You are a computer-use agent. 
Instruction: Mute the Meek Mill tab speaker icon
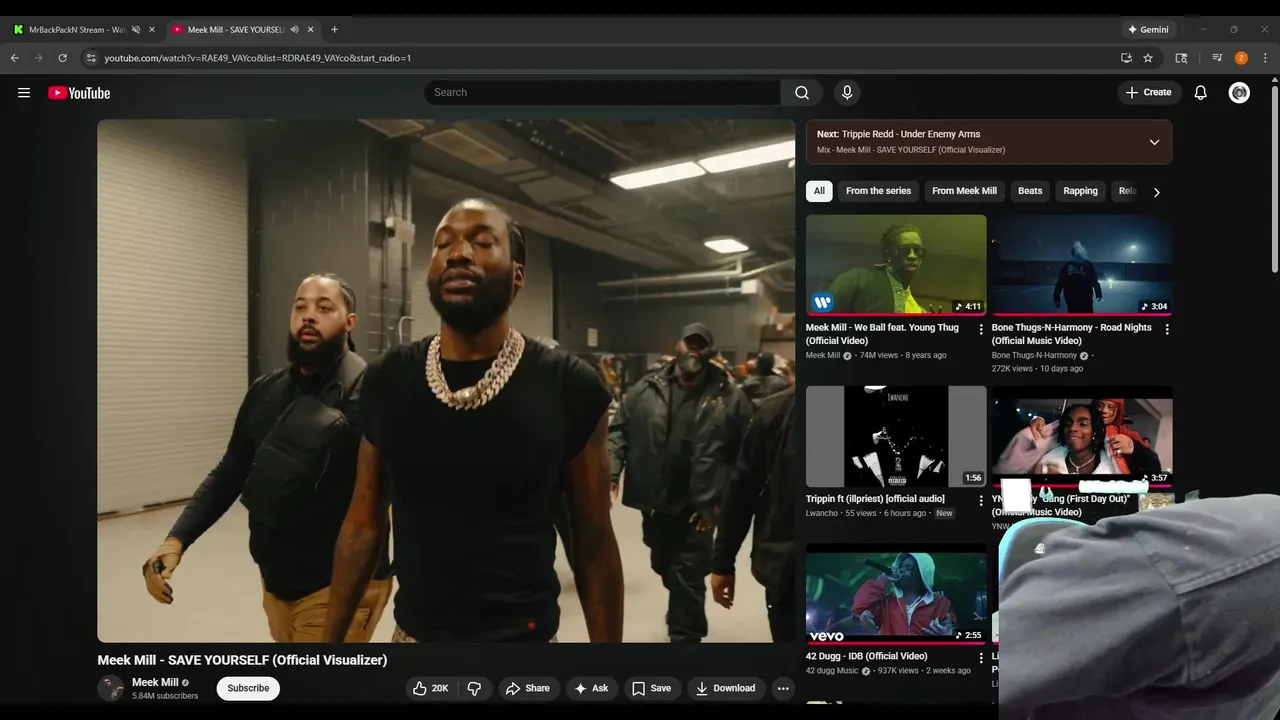[x=295, y=29]
